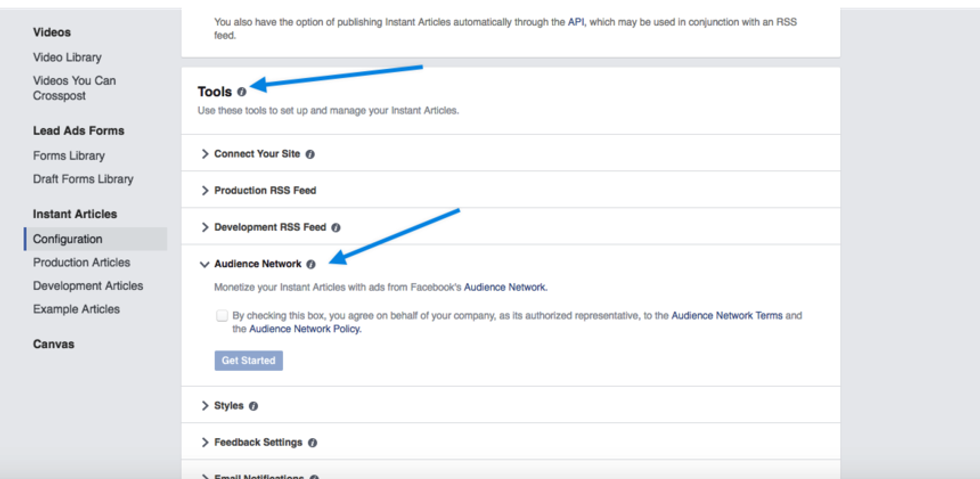Click info icon next to Tools heading
This screenshot has height=479, width=980.
(x=242, y=92)
